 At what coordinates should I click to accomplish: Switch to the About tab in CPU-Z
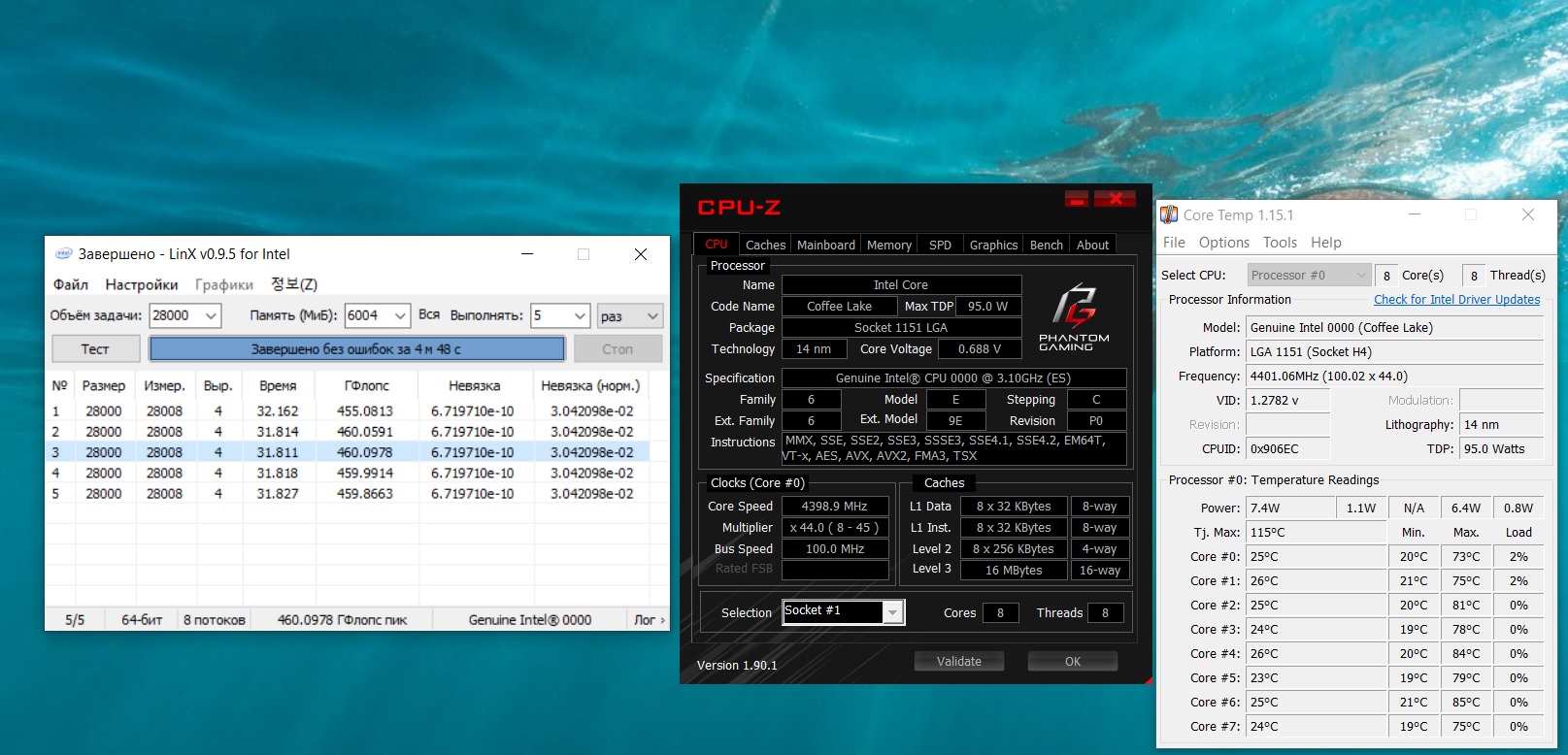point(1092,245)
